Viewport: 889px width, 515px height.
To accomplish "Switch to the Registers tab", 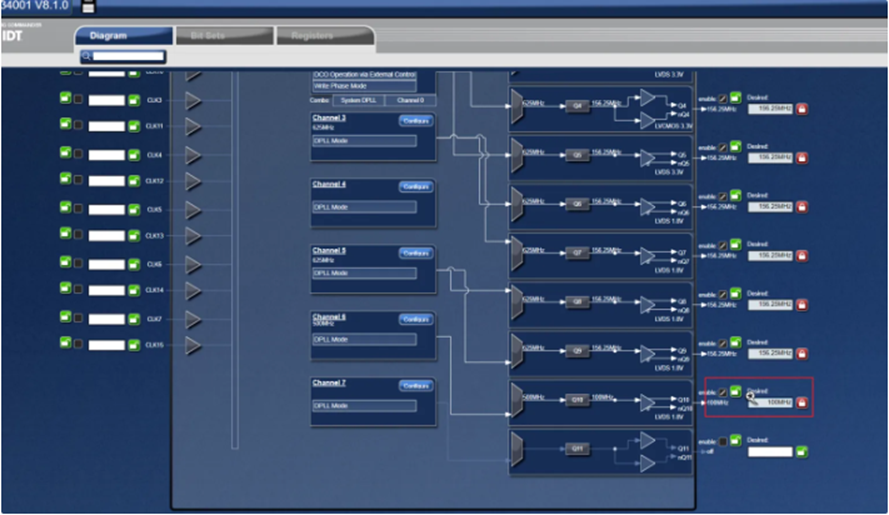I will point(311,36).
